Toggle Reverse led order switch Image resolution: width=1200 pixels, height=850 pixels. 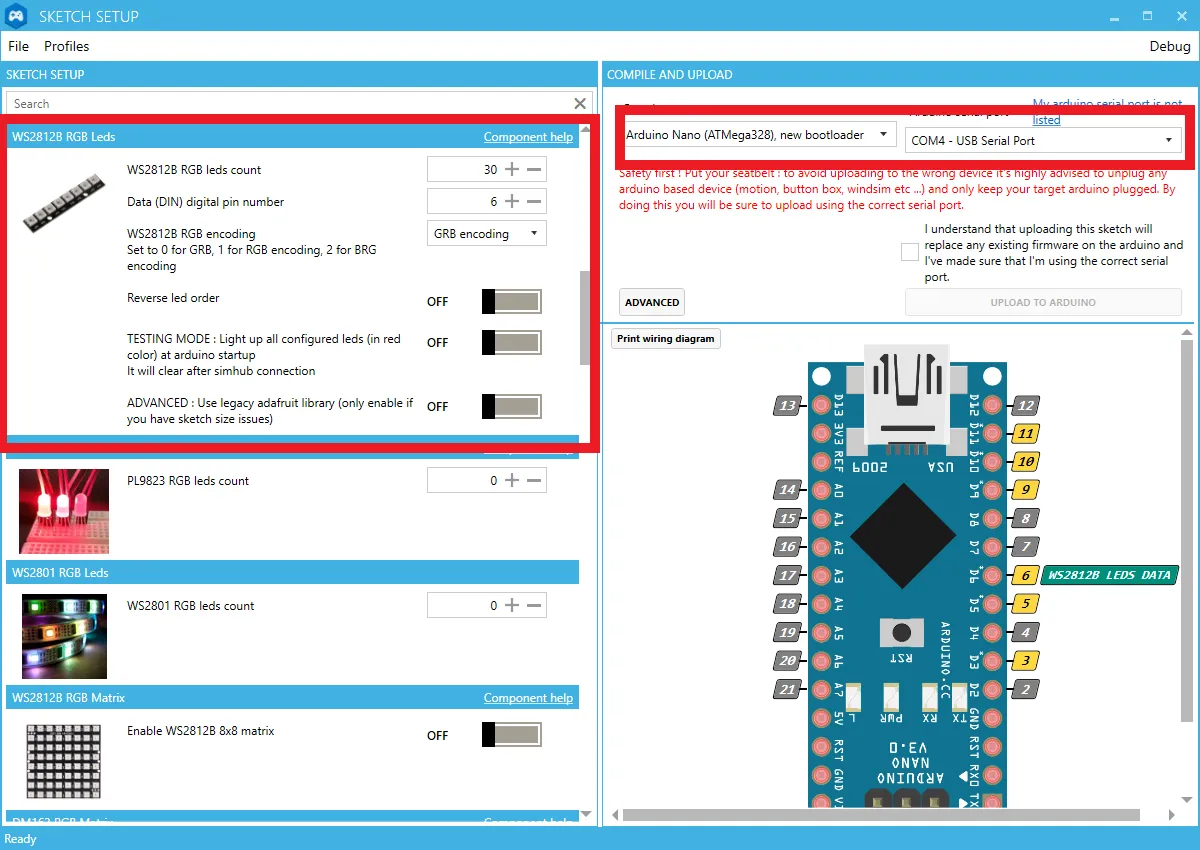point(512,302)
